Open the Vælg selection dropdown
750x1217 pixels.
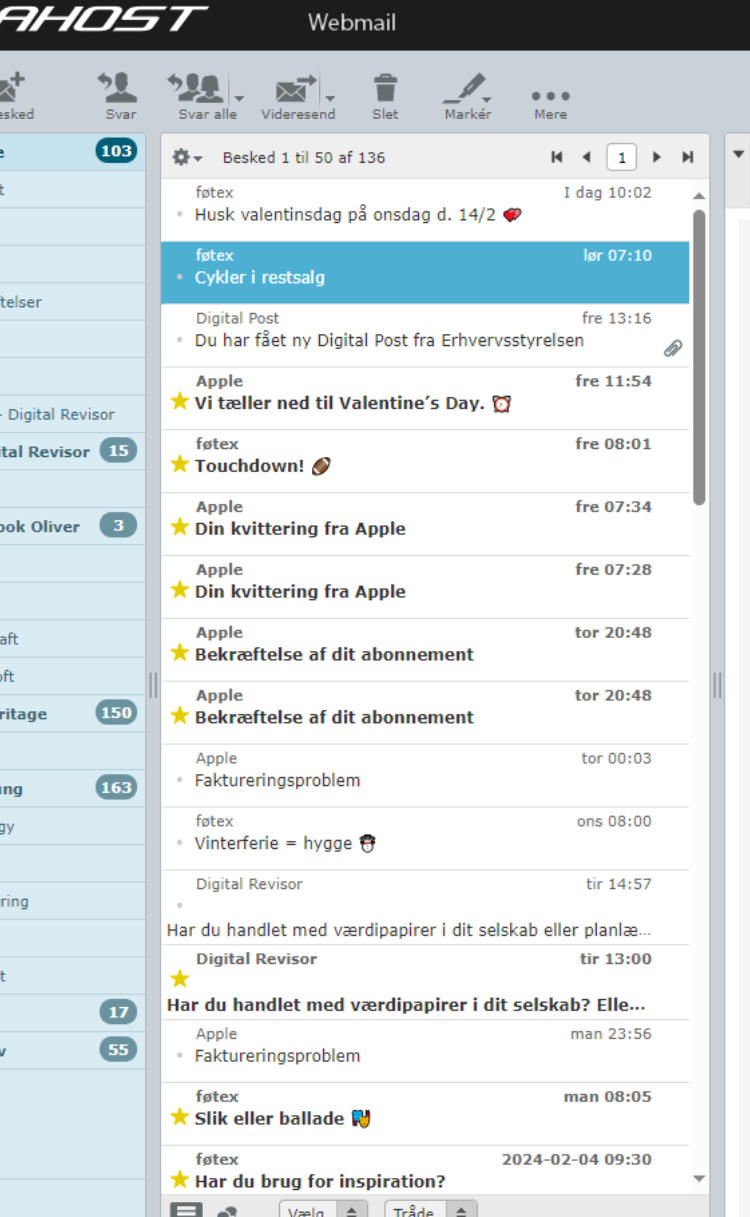pyautogui.click(x=323, y=1210)
